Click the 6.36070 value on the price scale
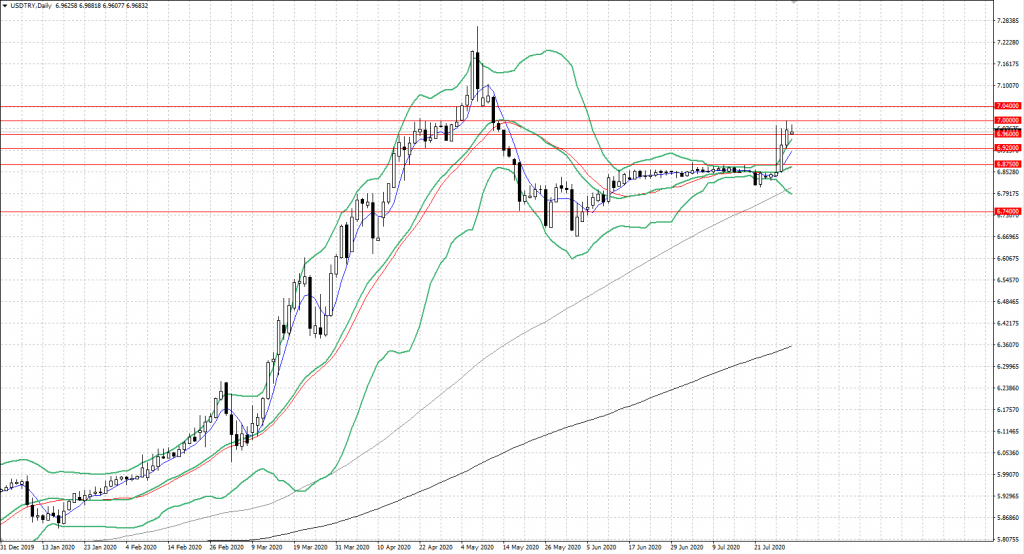 coord(1007,345)
